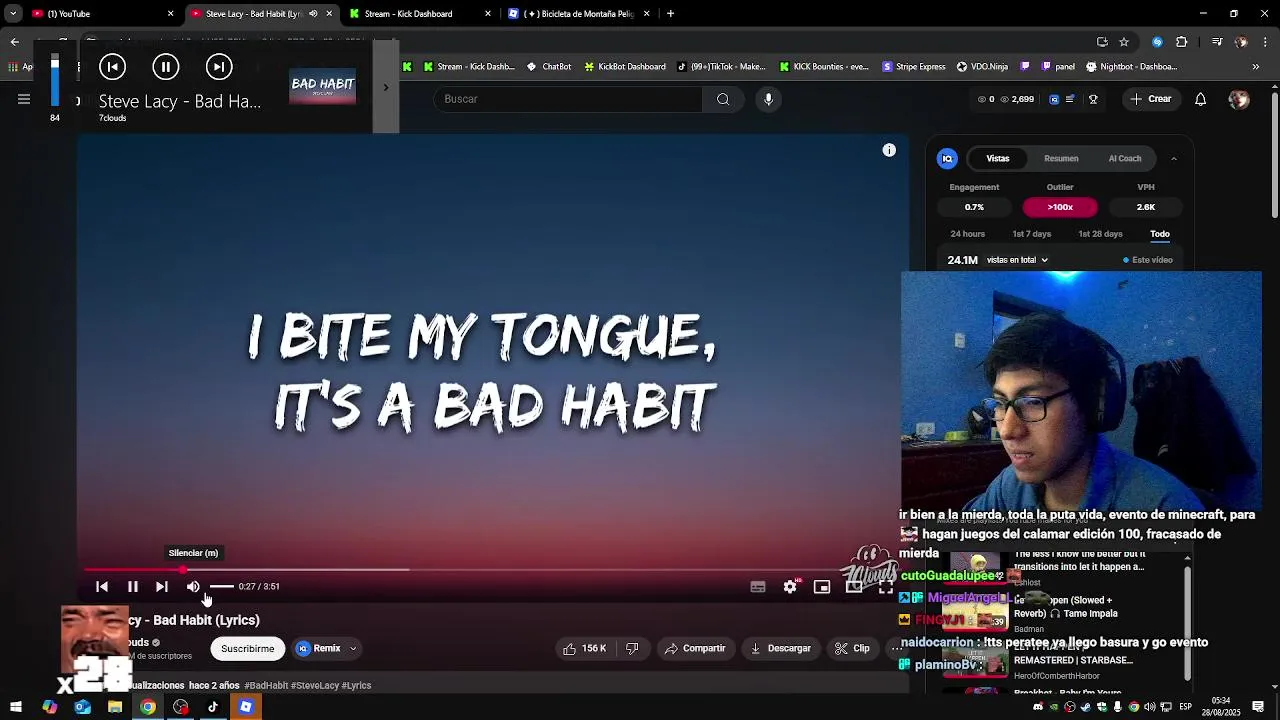Like the video with 156 K

(585, 648)
